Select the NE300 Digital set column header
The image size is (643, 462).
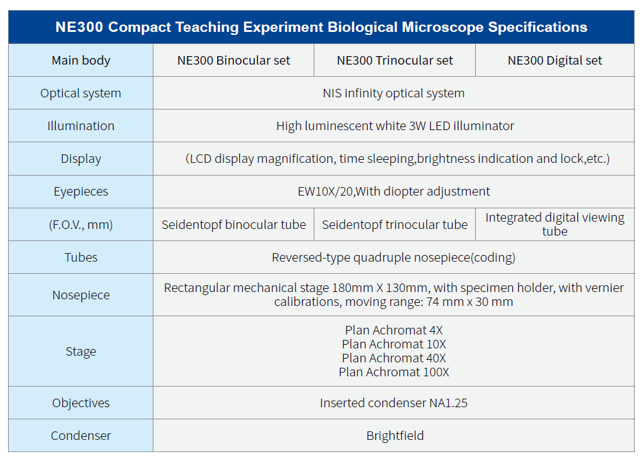pyautogui.click(x=555, y=60)
